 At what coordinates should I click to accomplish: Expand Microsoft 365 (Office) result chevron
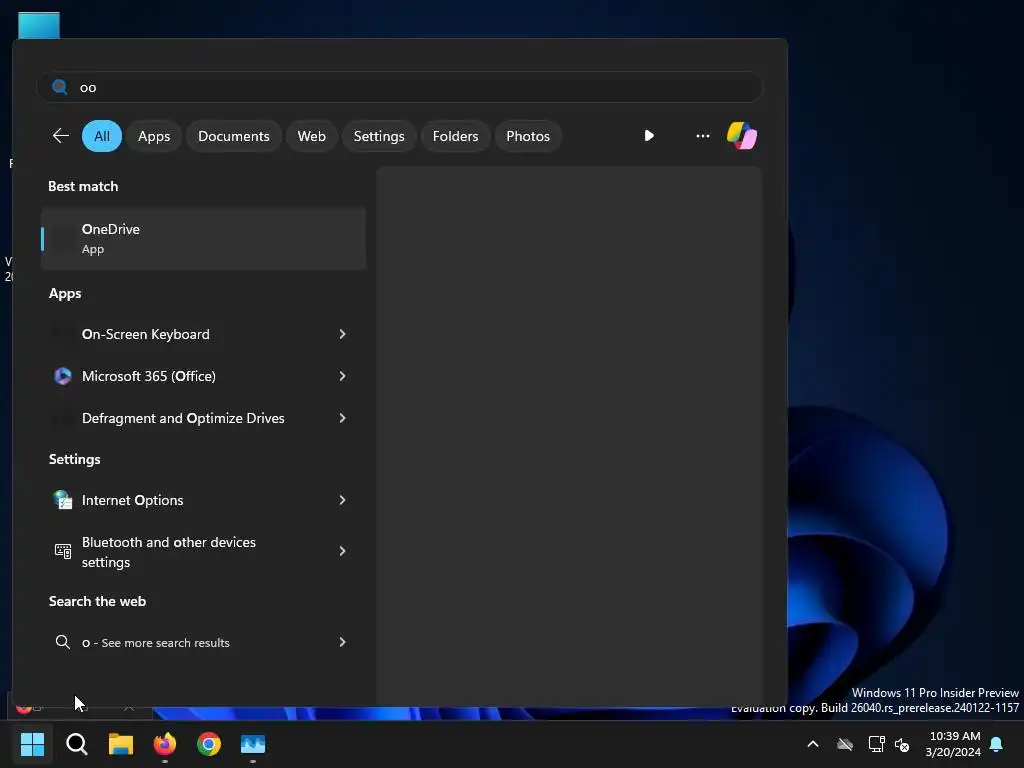click(342, 376)
